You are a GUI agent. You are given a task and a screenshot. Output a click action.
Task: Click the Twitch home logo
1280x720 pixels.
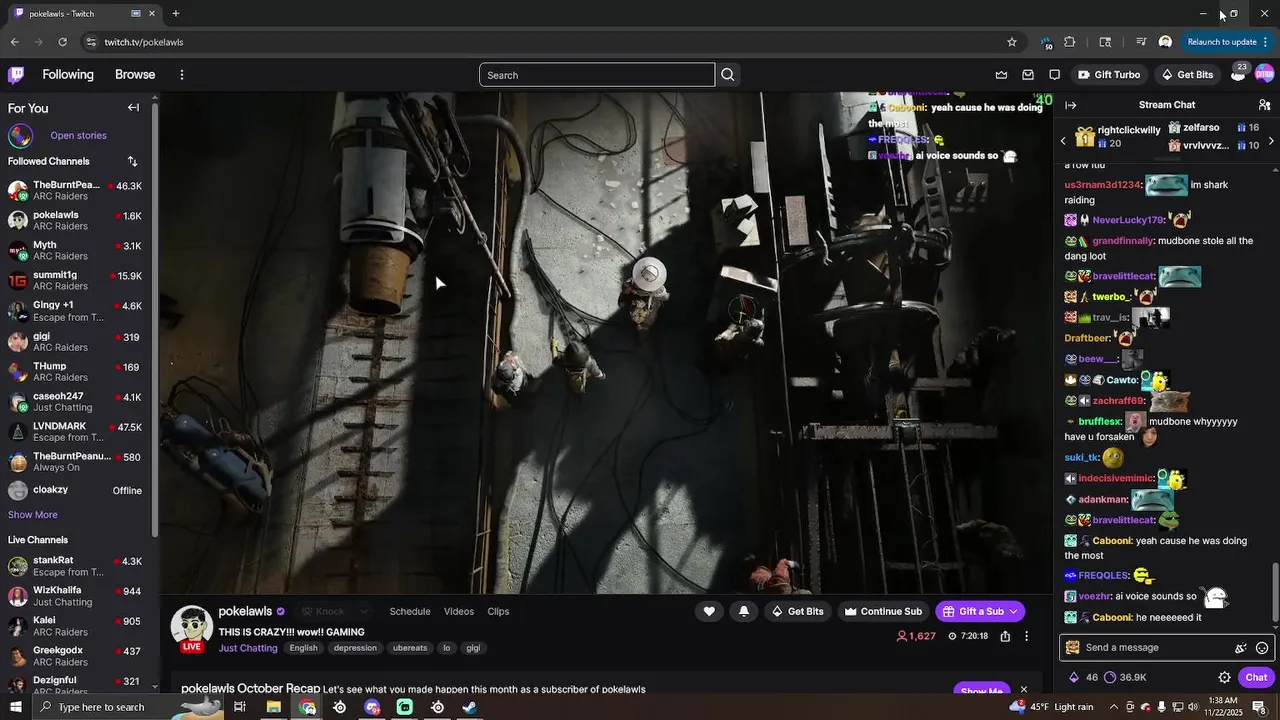(16, 75)
